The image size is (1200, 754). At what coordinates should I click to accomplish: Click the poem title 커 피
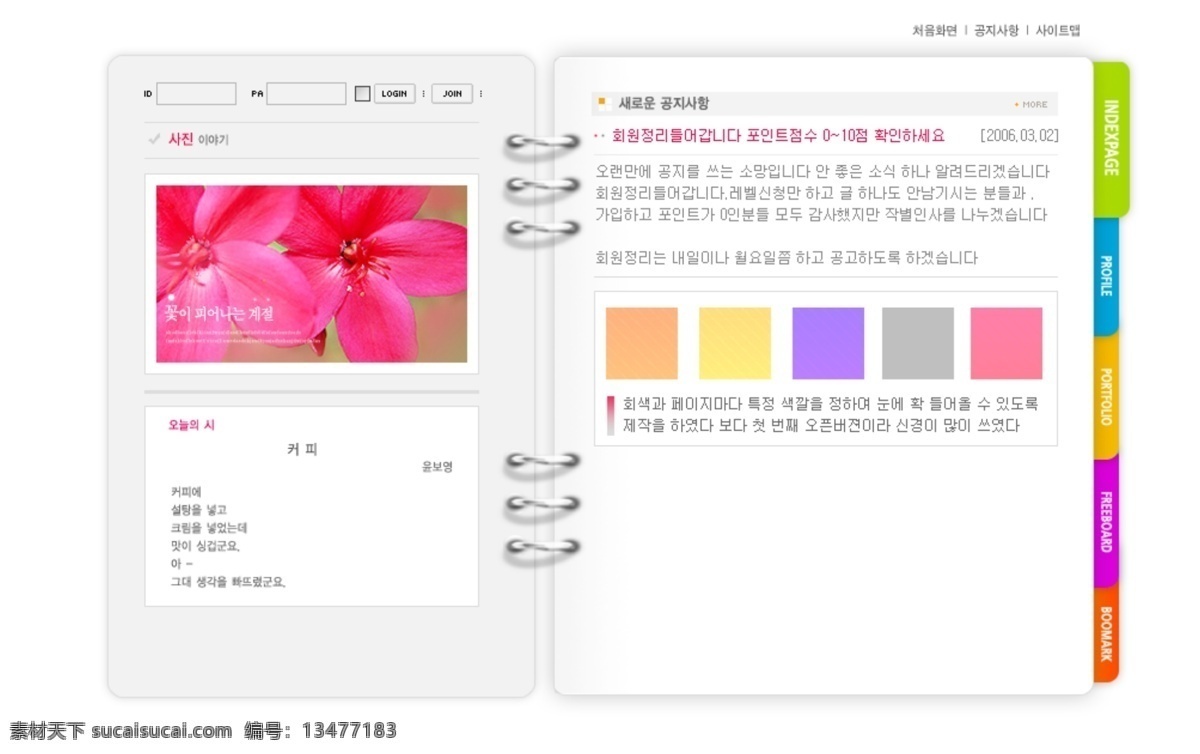pyautogui.click(x=302, y=449)
